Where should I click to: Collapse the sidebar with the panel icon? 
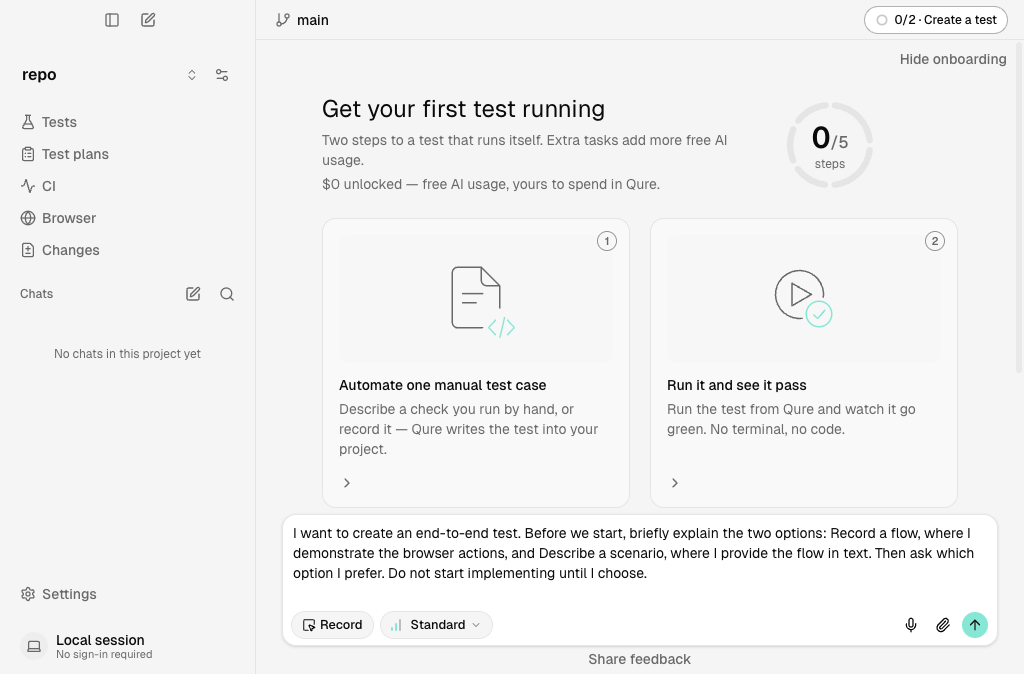[x=112, y=20]
